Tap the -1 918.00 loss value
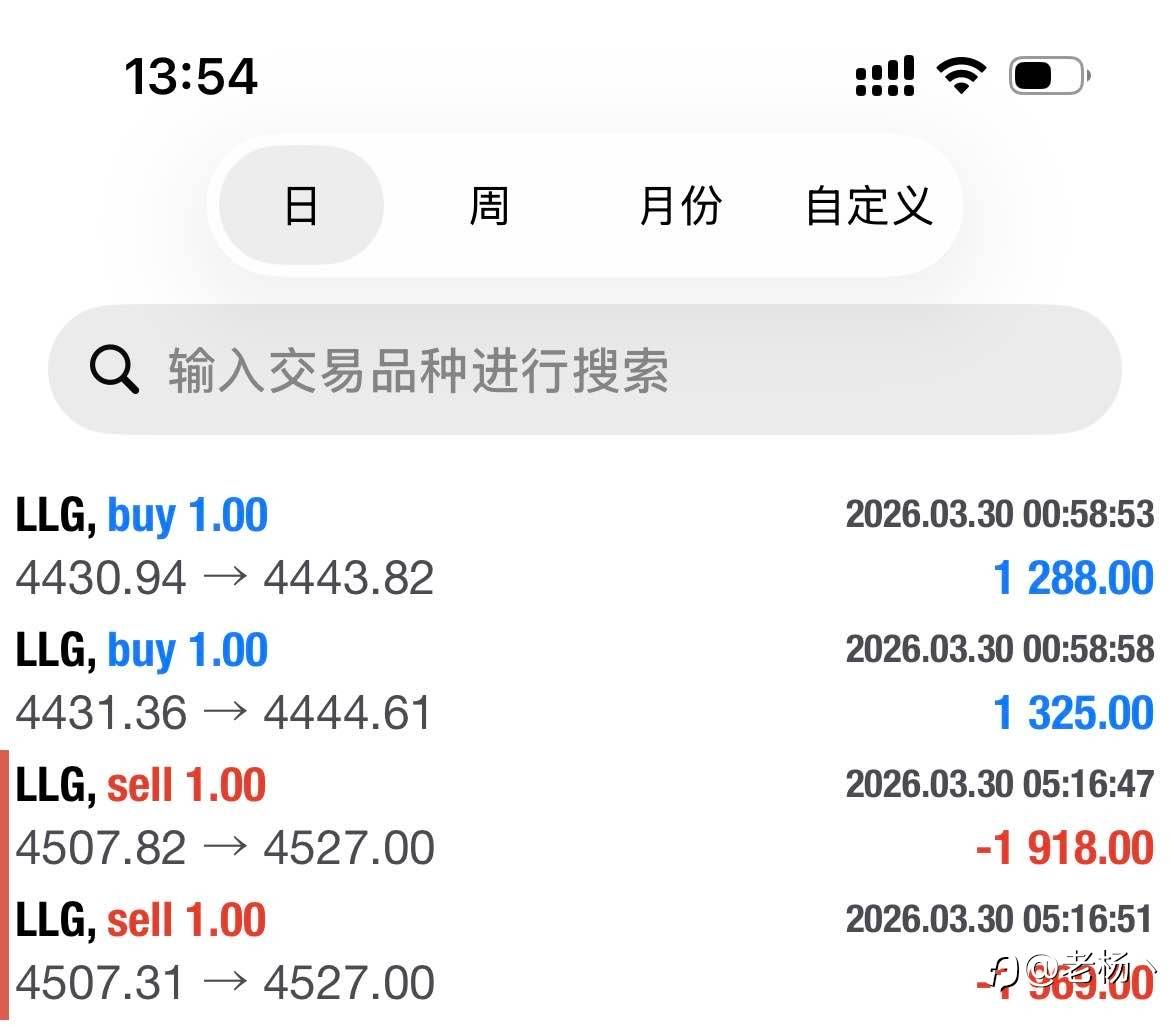This screenshot has height=1028, width=1170. (x=1064, y=849)
